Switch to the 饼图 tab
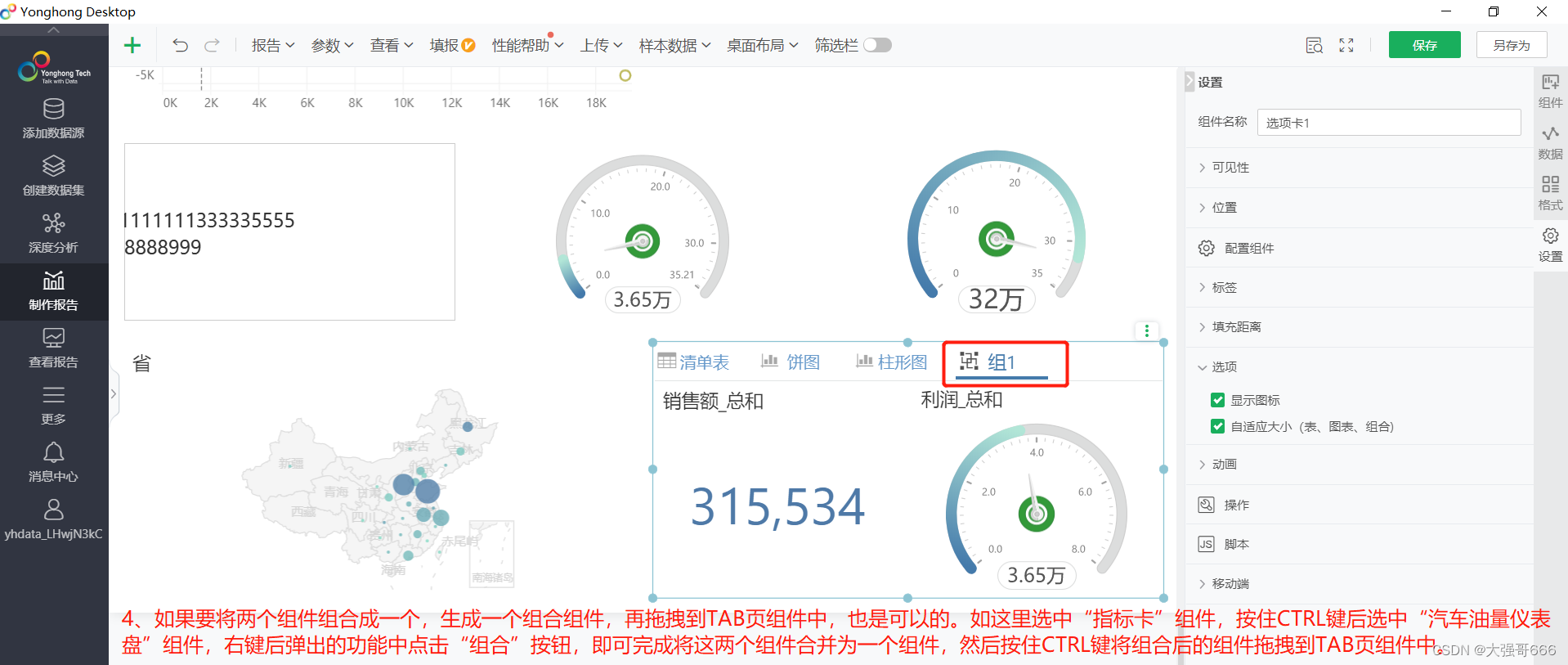This screenshot has width=1568, height=665. click(x=791, y=362)
